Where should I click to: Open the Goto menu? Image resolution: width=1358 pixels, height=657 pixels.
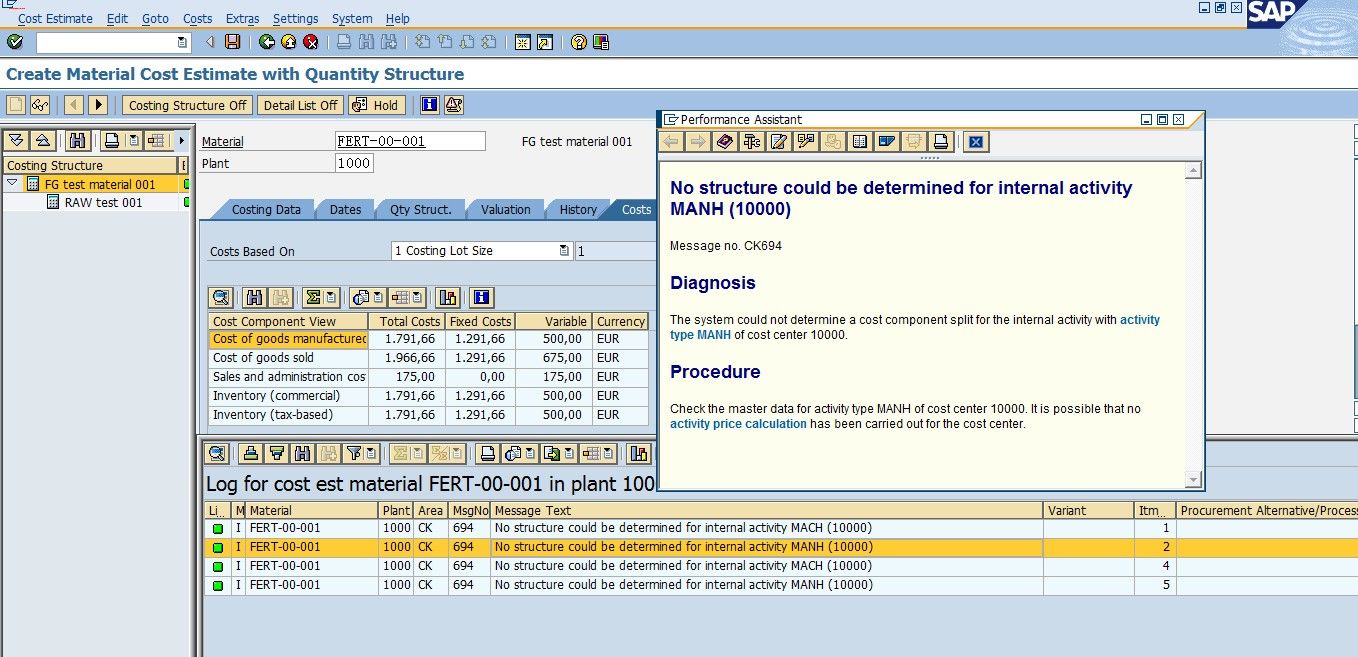point(155,18)
